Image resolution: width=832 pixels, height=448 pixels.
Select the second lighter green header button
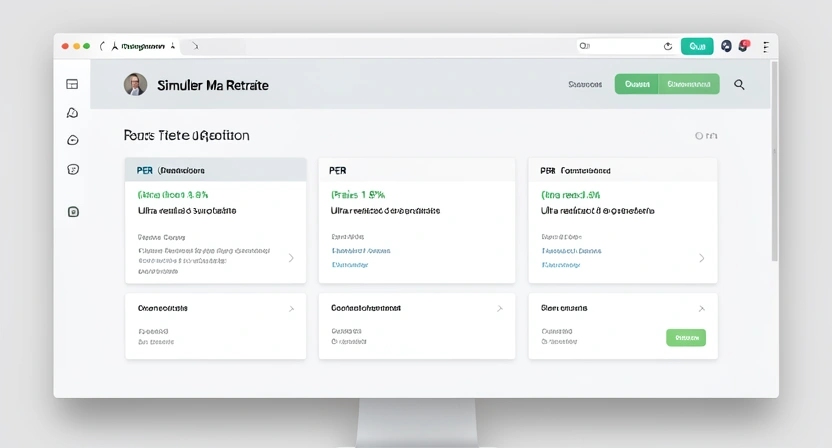(x=689, y=84)
